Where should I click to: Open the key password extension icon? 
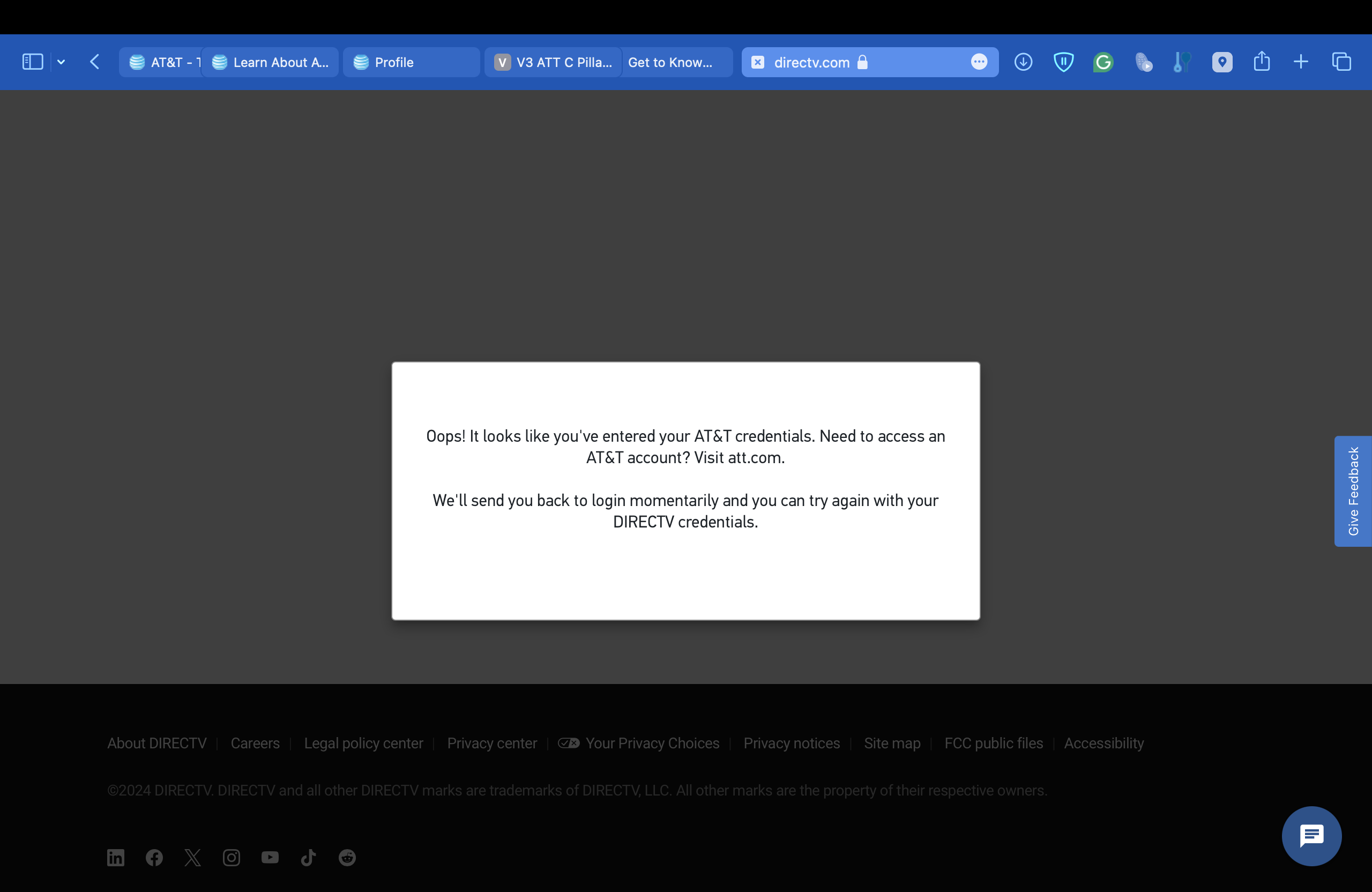pyautogui.click(x=1181, y=62)
